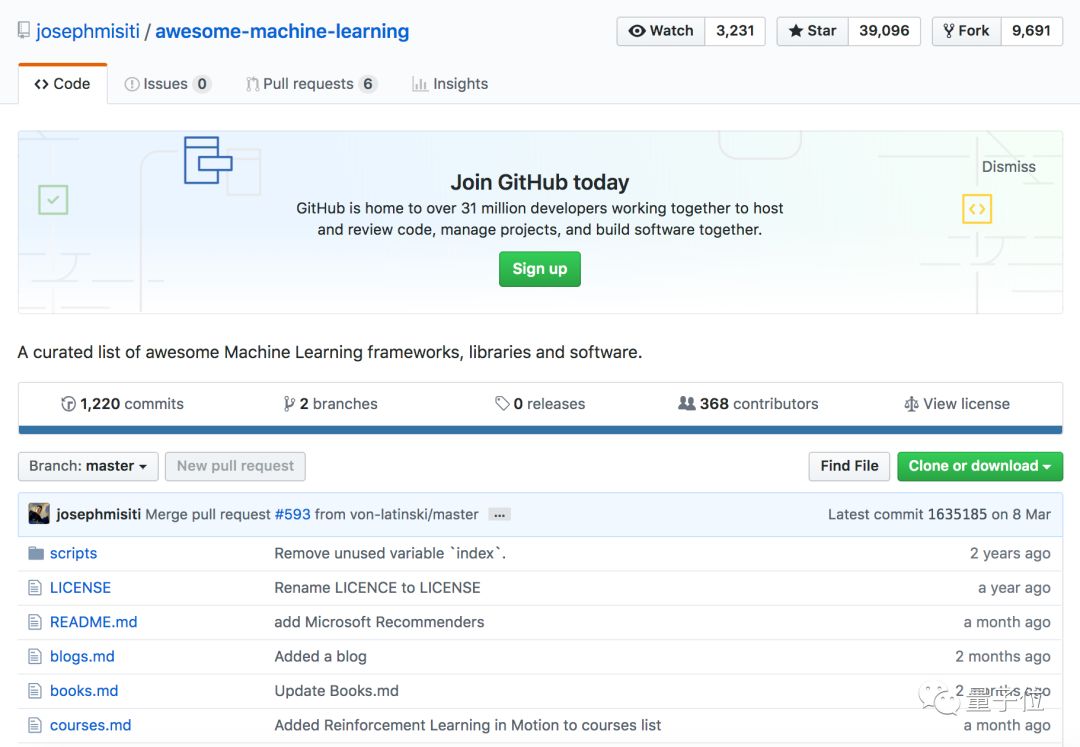Click the LICENSE file icon
This screenshot has width=1080, height=747.
tap(36, 588)
